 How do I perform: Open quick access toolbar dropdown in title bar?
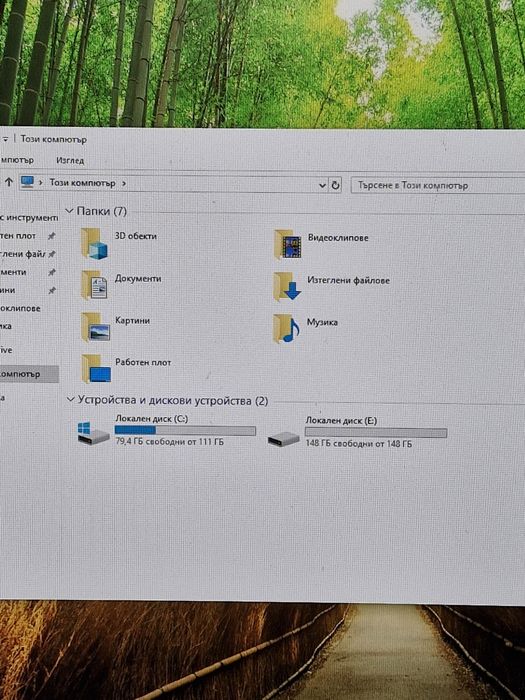tap(5, 139)
